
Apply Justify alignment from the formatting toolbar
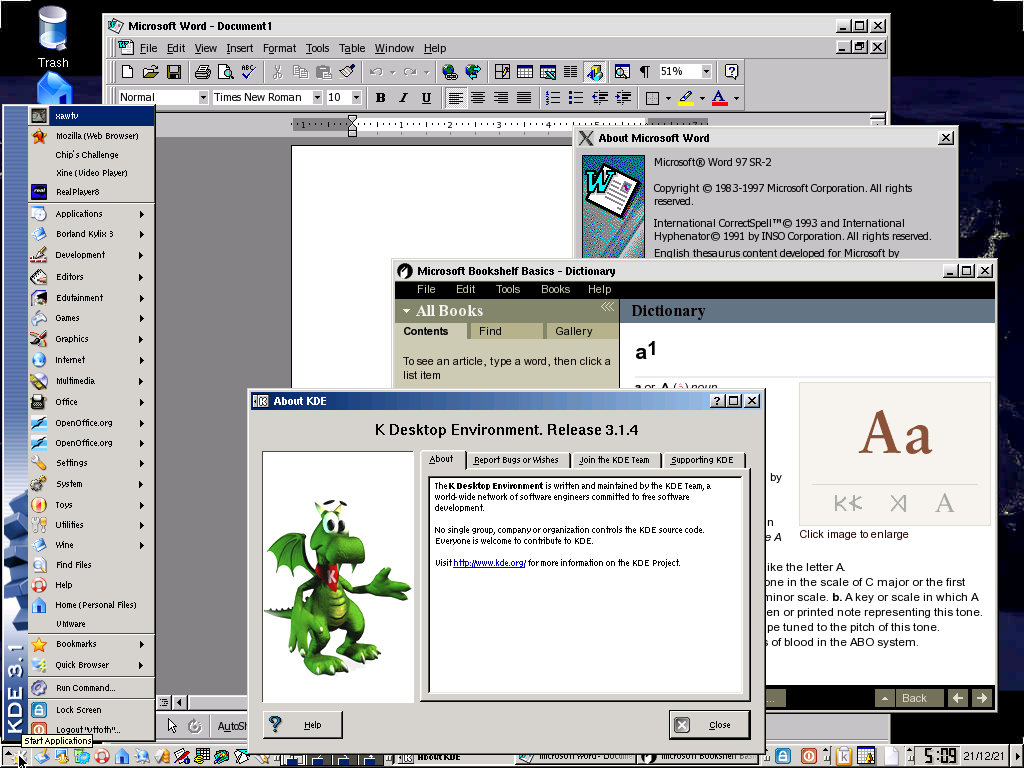point(524,98)
